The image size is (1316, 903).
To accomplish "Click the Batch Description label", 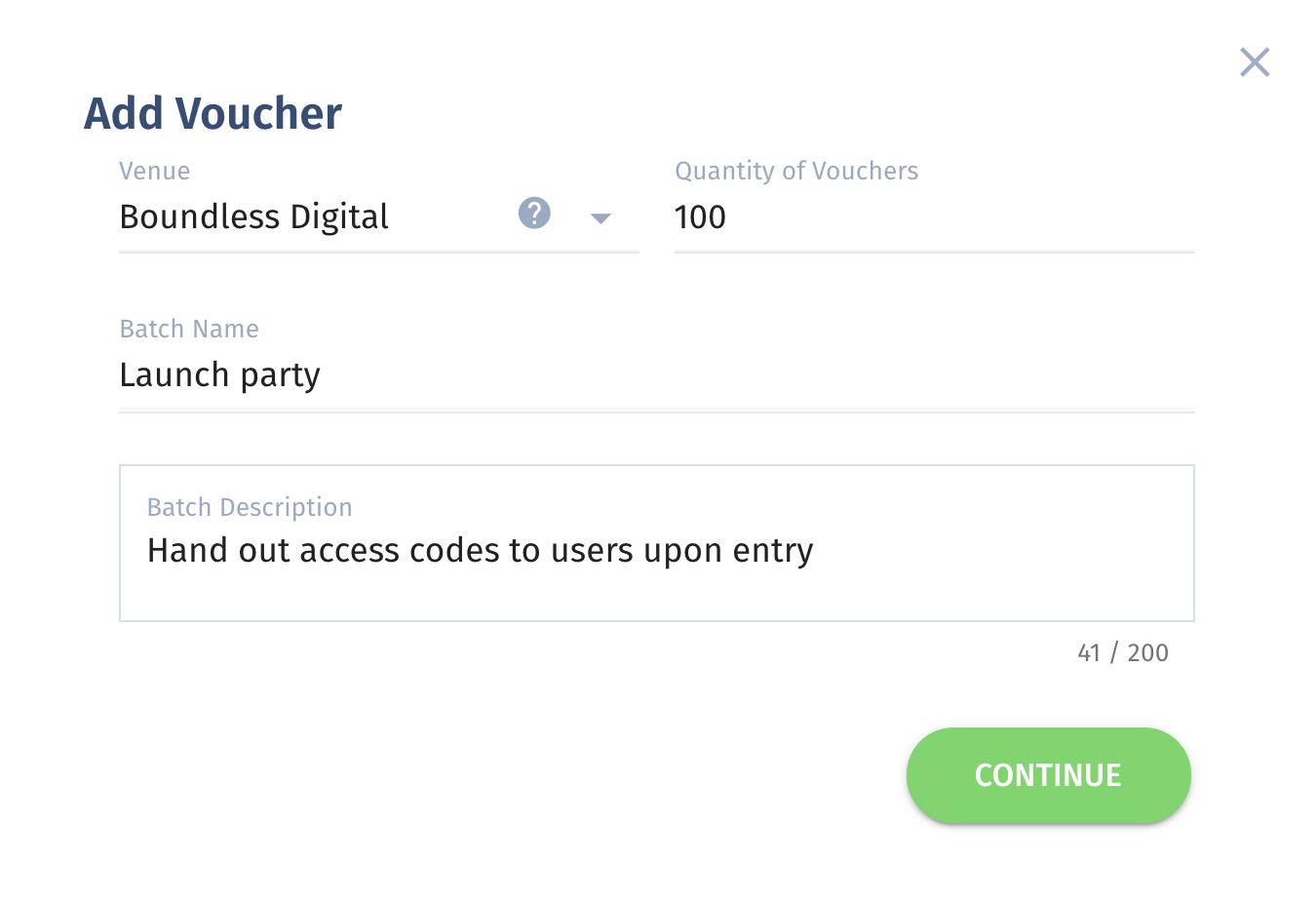I will (x=250, y=507).
